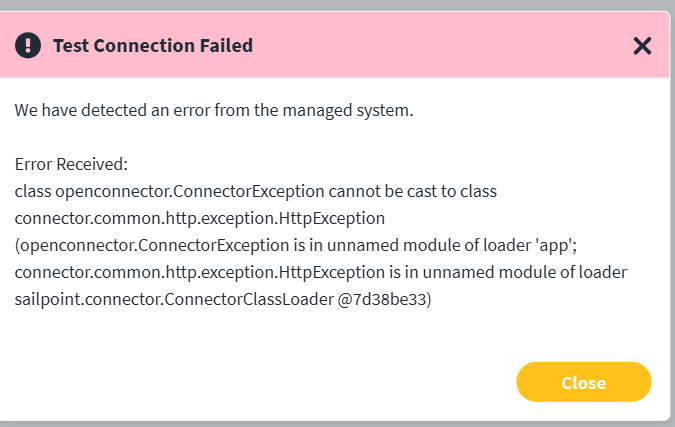
Task: Click the line containing only 'connector.common.http.exception.HttpException'
Action: coord(200,218)
